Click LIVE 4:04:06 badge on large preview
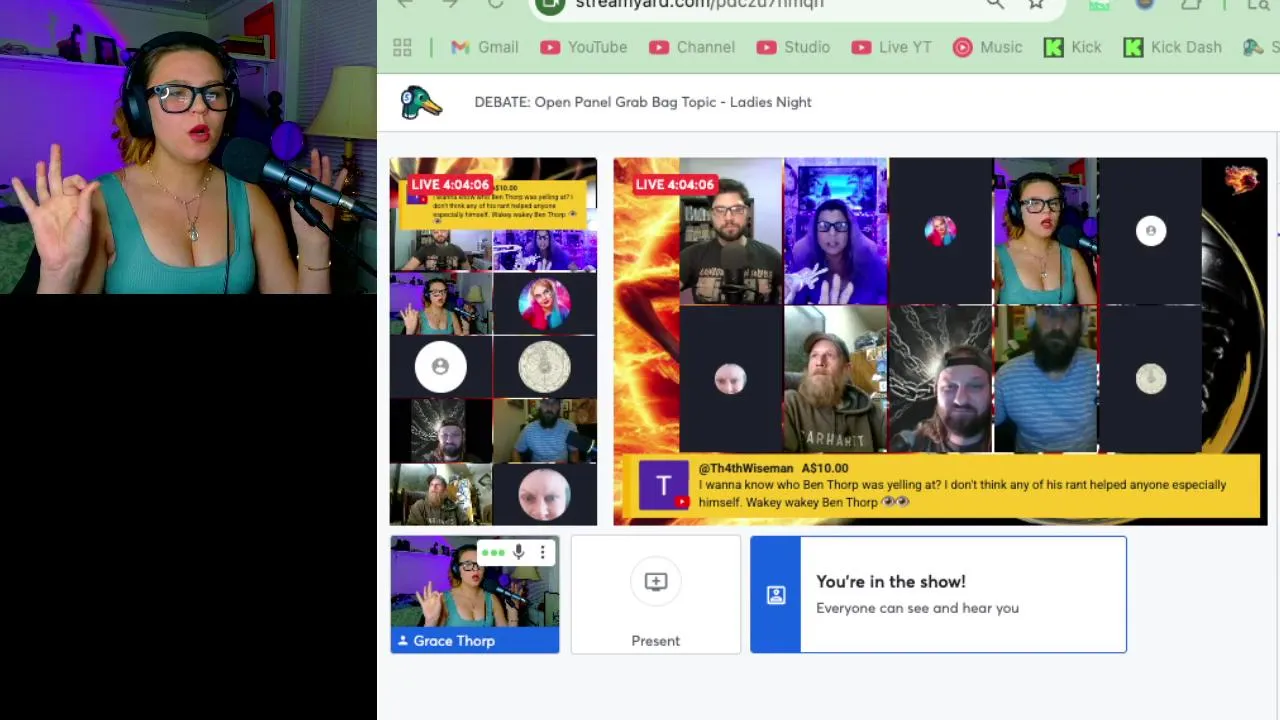Image resolution: width=1280 pixels, height=720 pixels. tap(675, 184)
